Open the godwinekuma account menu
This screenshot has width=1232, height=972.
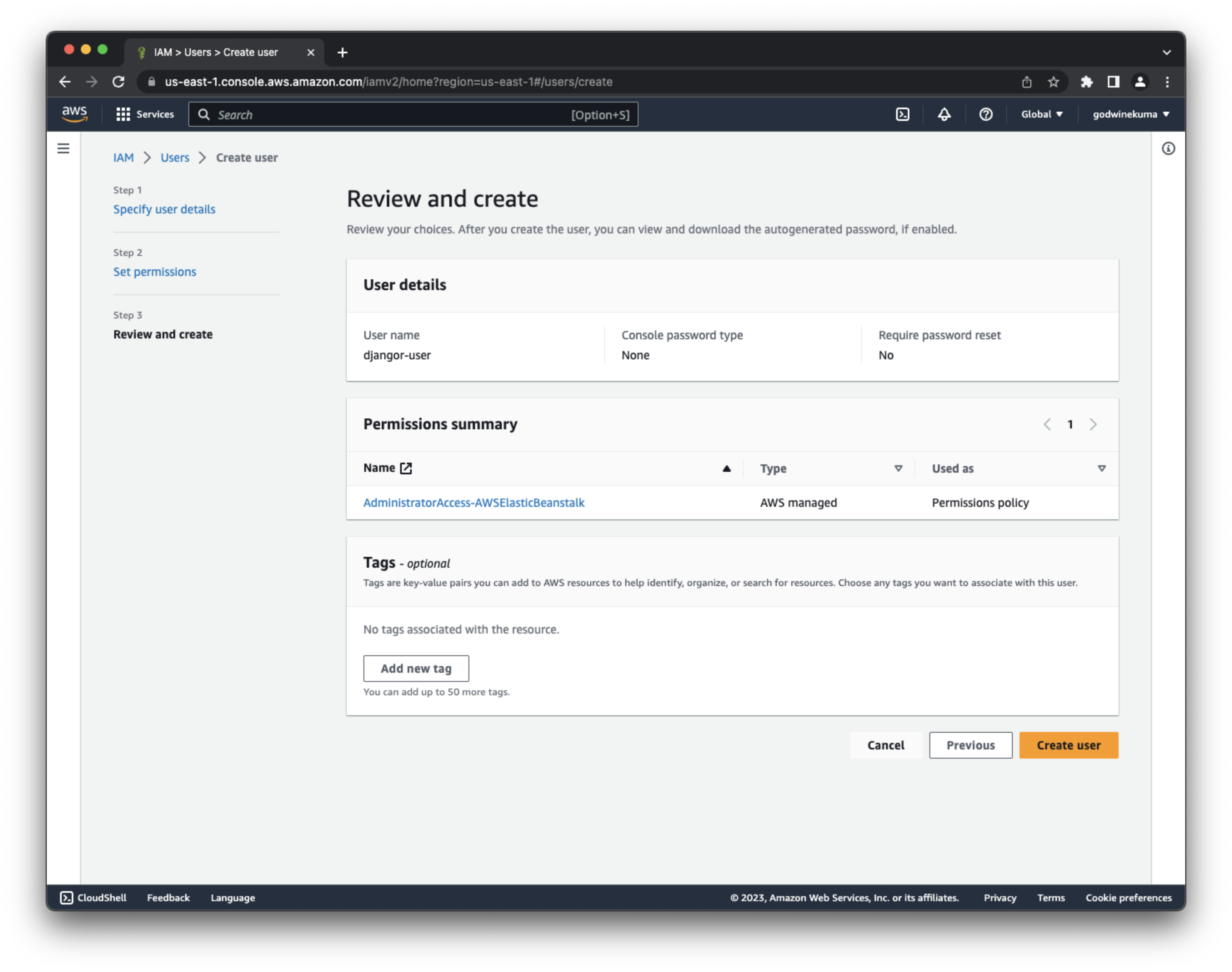tap(1130, 114)
